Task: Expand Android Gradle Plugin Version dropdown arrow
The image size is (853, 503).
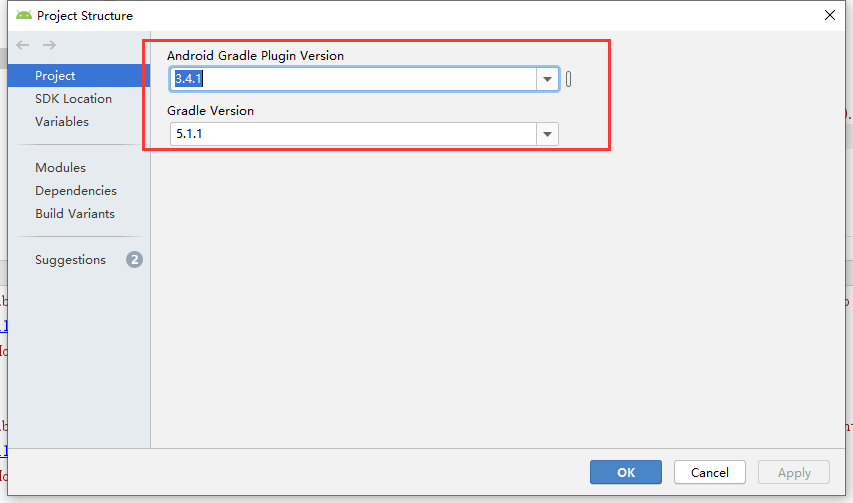Action: (x=547, y=79)
